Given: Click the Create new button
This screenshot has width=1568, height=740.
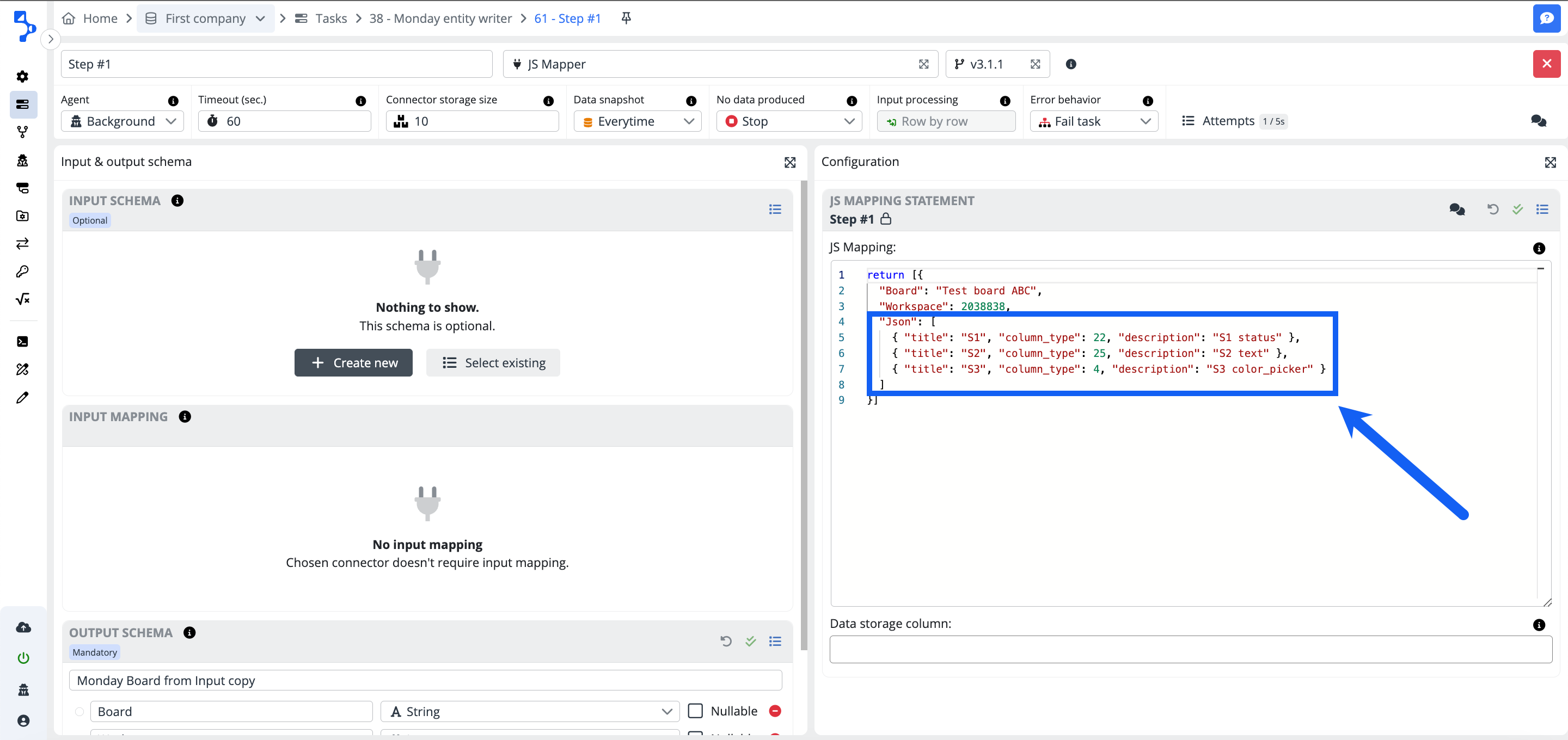Looking at the screenshot, I should (x=353, y=363).
